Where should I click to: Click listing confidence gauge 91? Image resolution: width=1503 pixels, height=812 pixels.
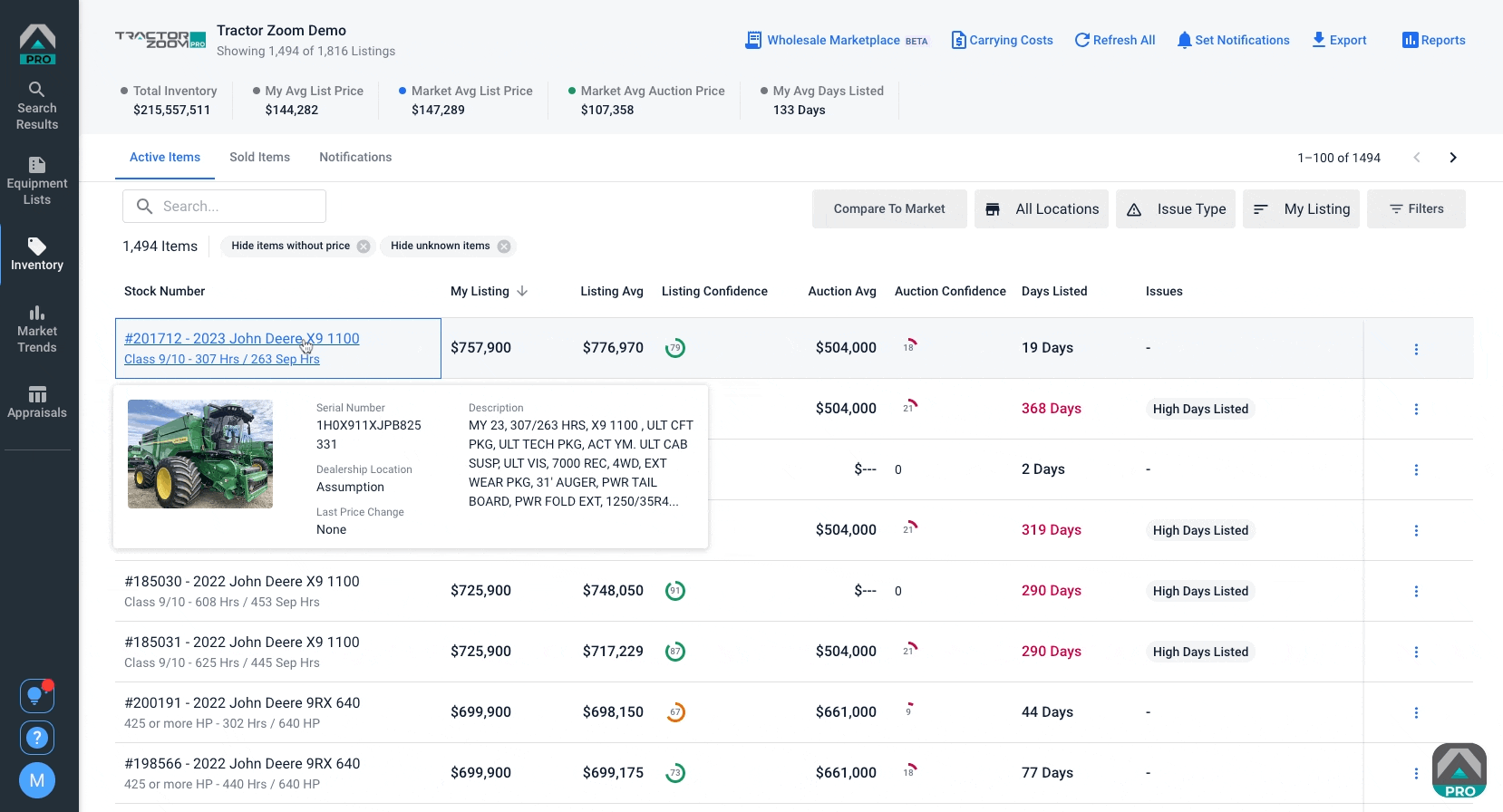pyautogui.click(x=675, y=591)
